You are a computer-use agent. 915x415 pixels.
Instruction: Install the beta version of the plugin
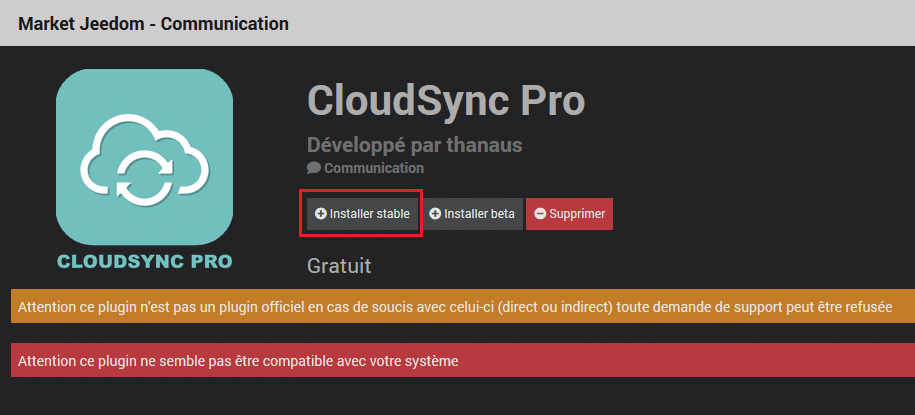pyautogui.click(x=472, y=214)
